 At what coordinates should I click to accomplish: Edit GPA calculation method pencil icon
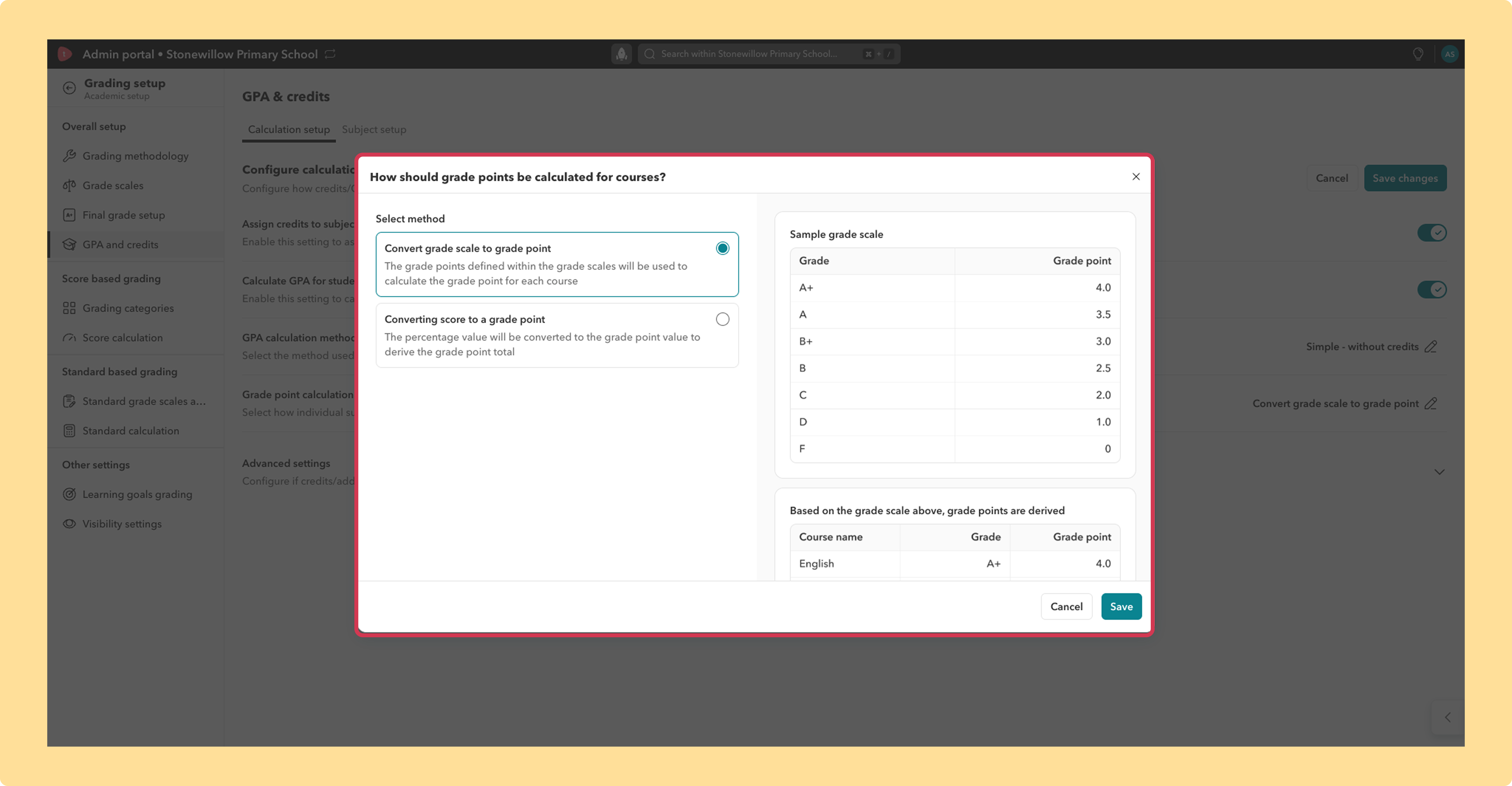(1431, 347)
